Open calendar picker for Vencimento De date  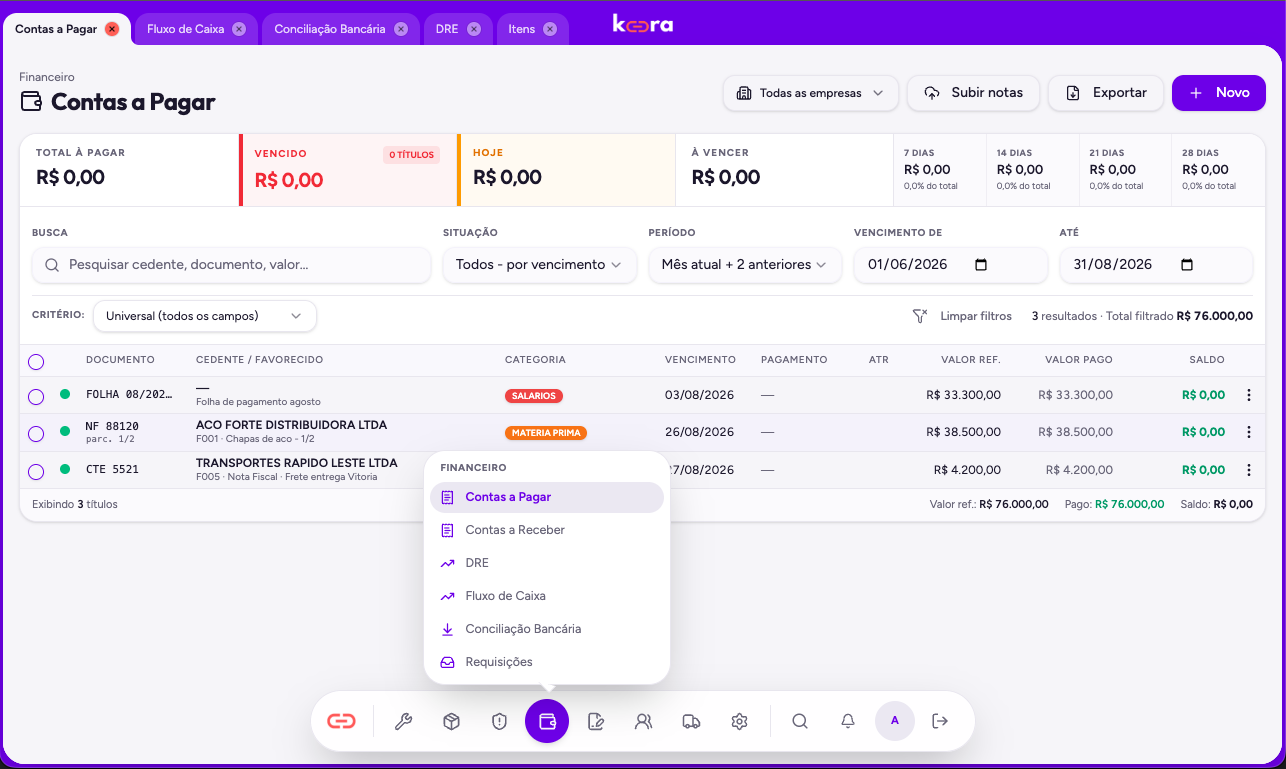pyautogui.click(x=981, y=265)
